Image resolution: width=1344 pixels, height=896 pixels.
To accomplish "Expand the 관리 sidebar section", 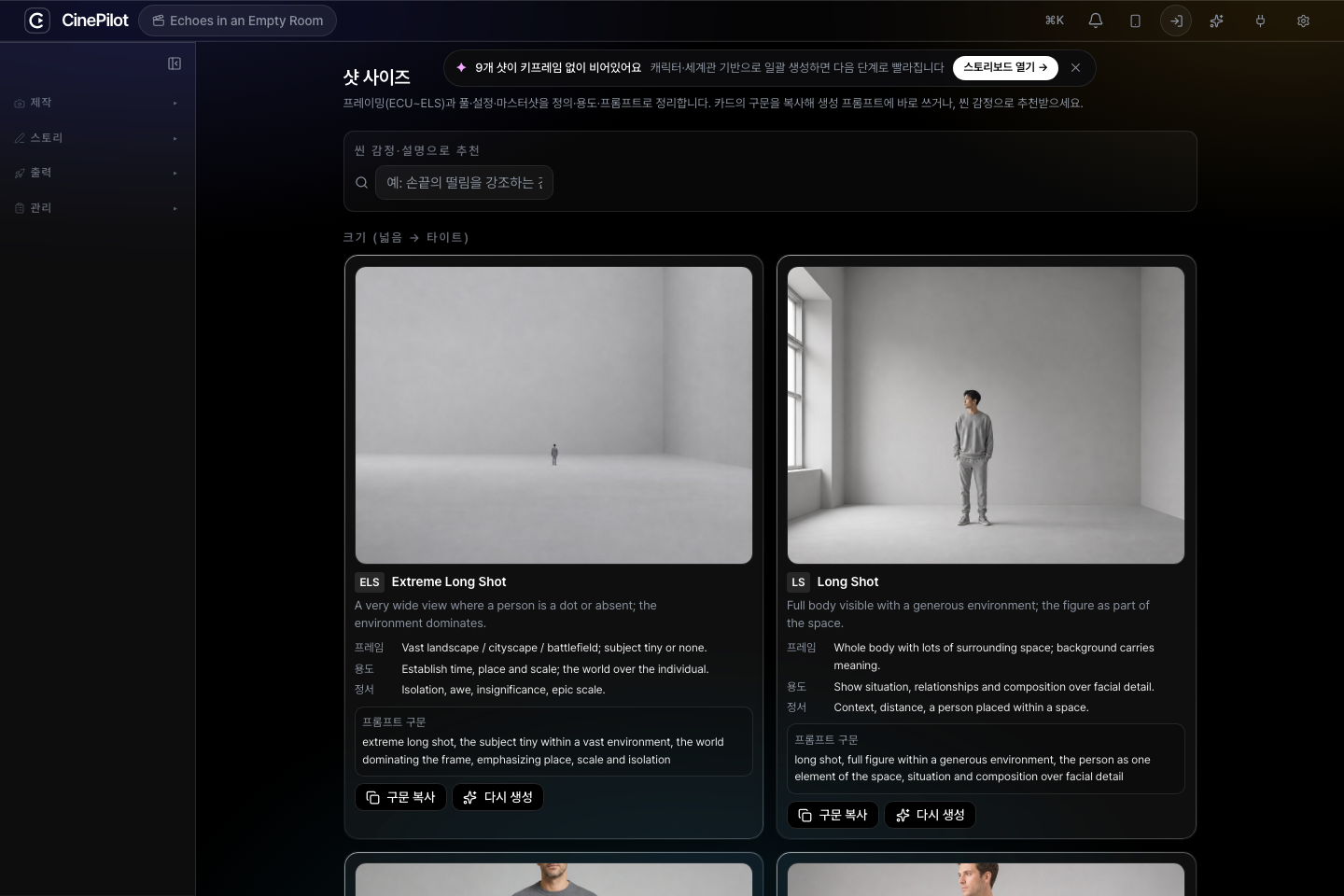I will 97,208.
